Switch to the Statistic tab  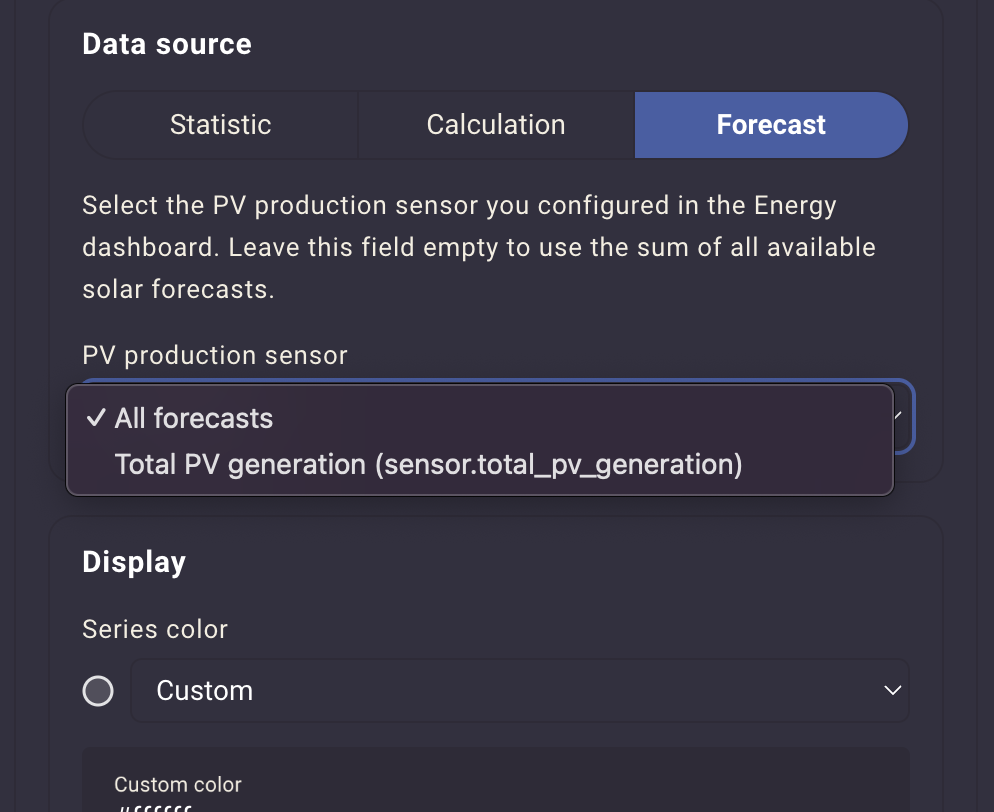pos(220,125)
